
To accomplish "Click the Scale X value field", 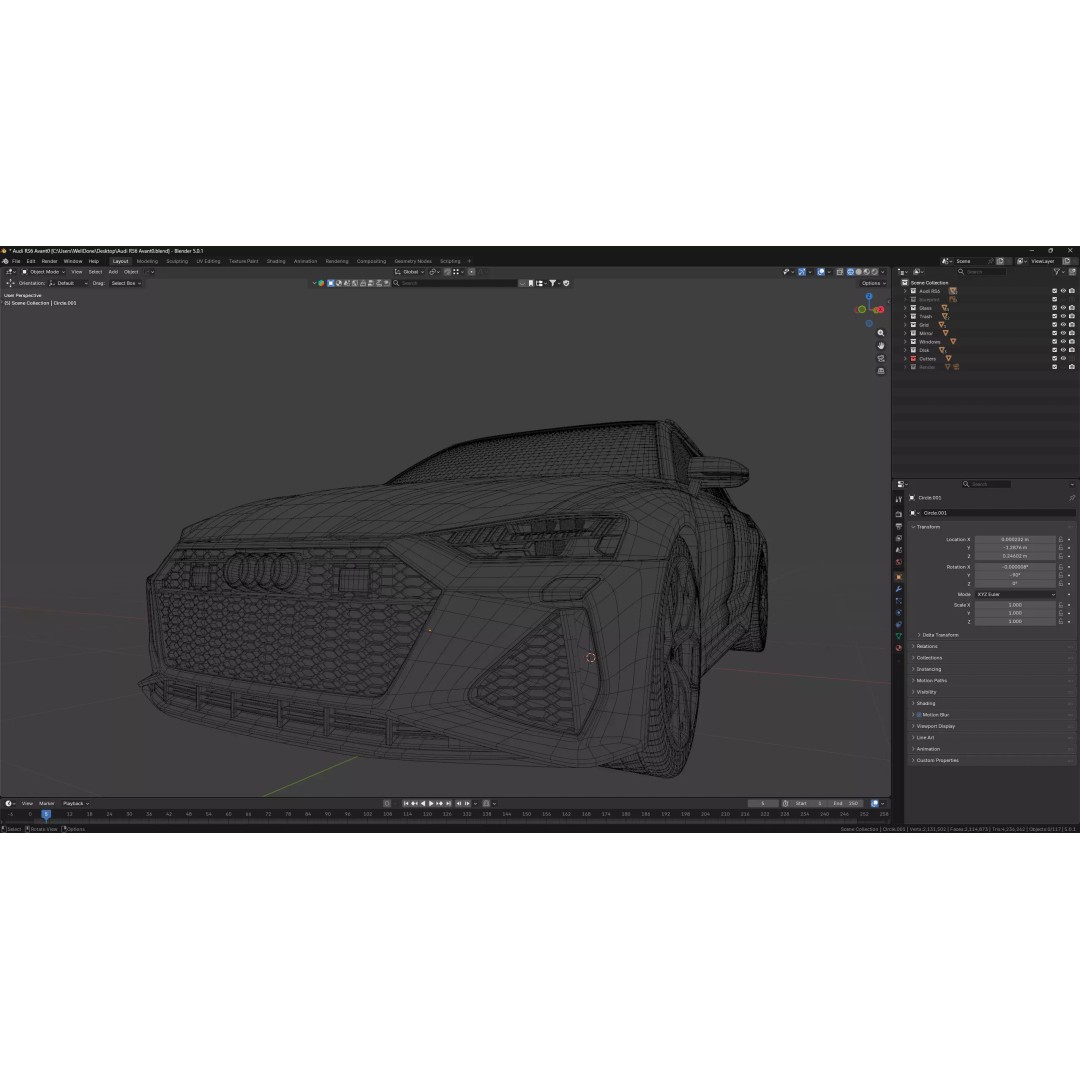I will [x=1015, y=605].
